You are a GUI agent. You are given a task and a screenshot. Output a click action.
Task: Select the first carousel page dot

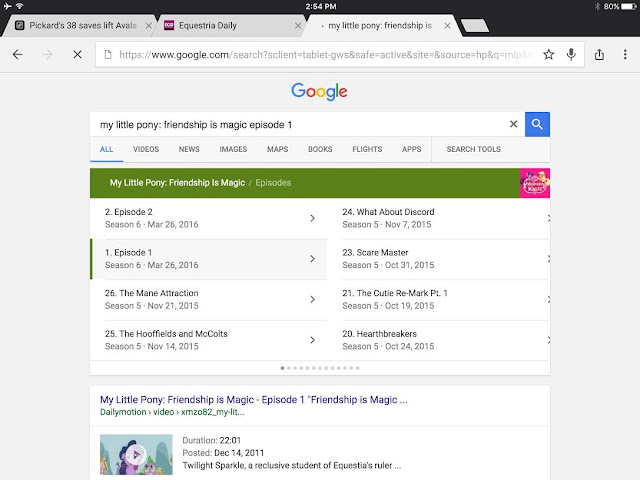click(282, 368)
